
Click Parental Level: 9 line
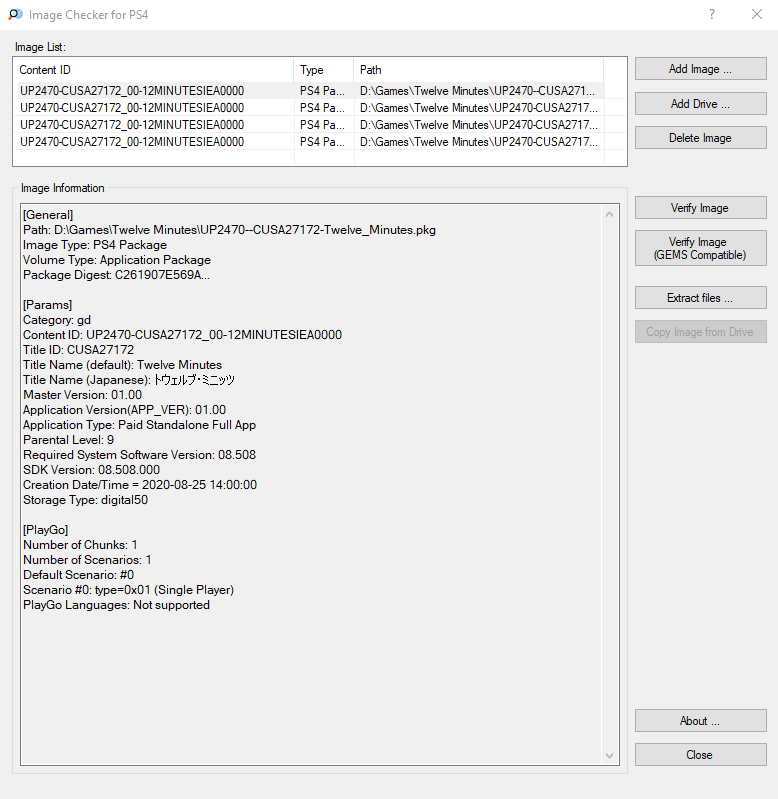(x=68, y=440)
